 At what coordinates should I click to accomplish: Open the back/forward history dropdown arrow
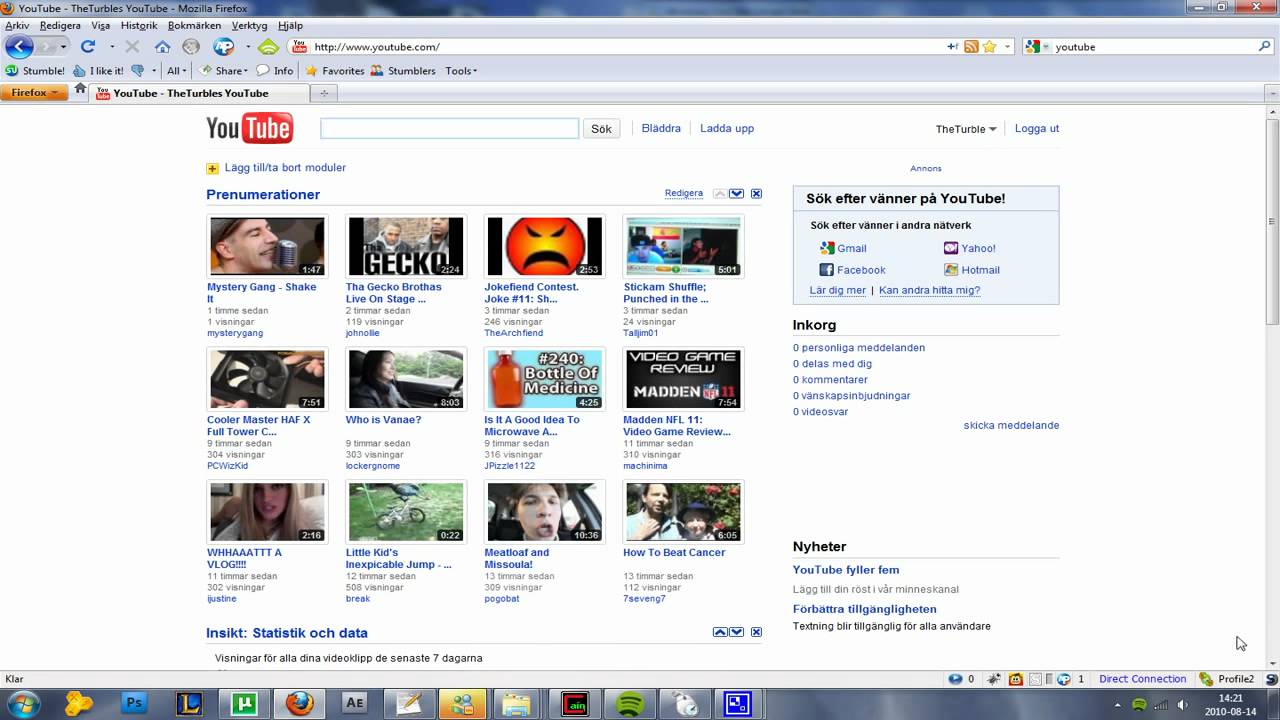tap(64, 47)
